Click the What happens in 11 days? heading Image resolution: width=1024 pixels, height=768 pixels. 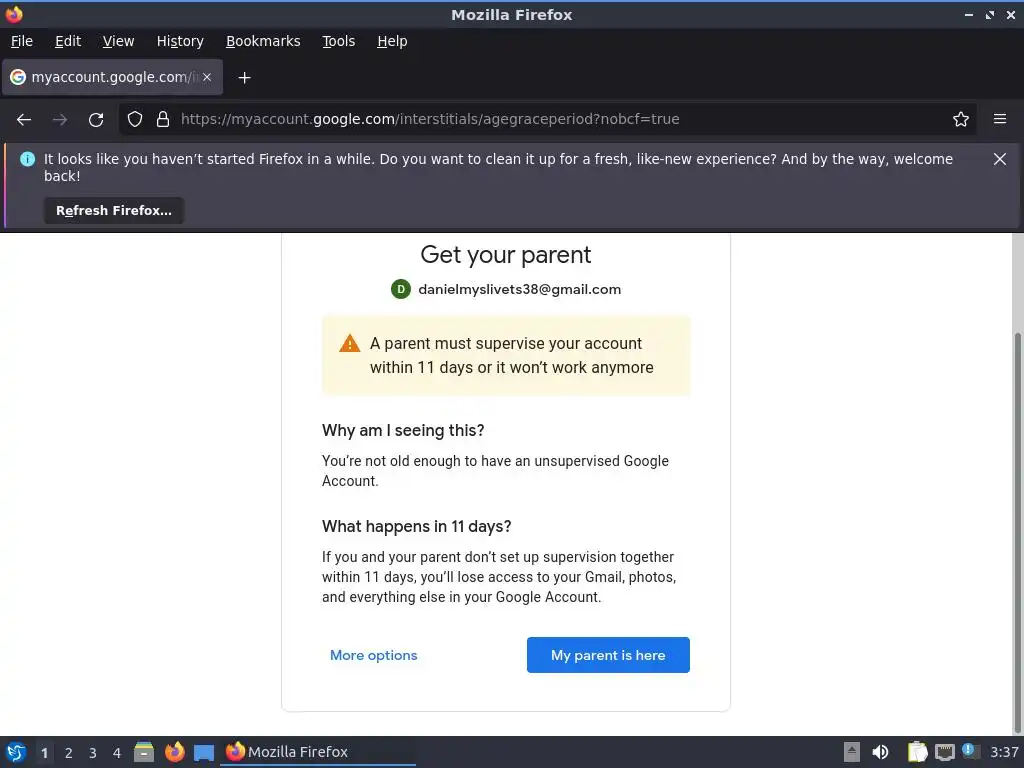point(417,526)
